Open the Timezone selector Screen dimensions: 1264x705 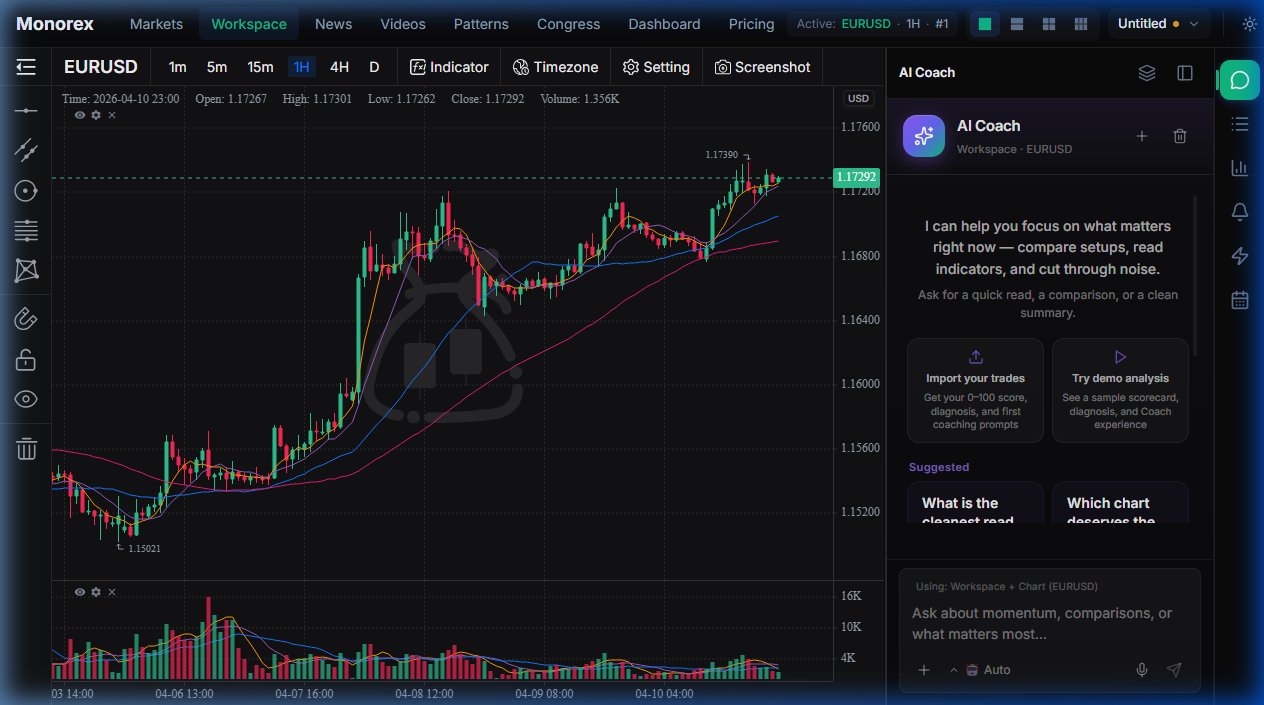(555, 67)
